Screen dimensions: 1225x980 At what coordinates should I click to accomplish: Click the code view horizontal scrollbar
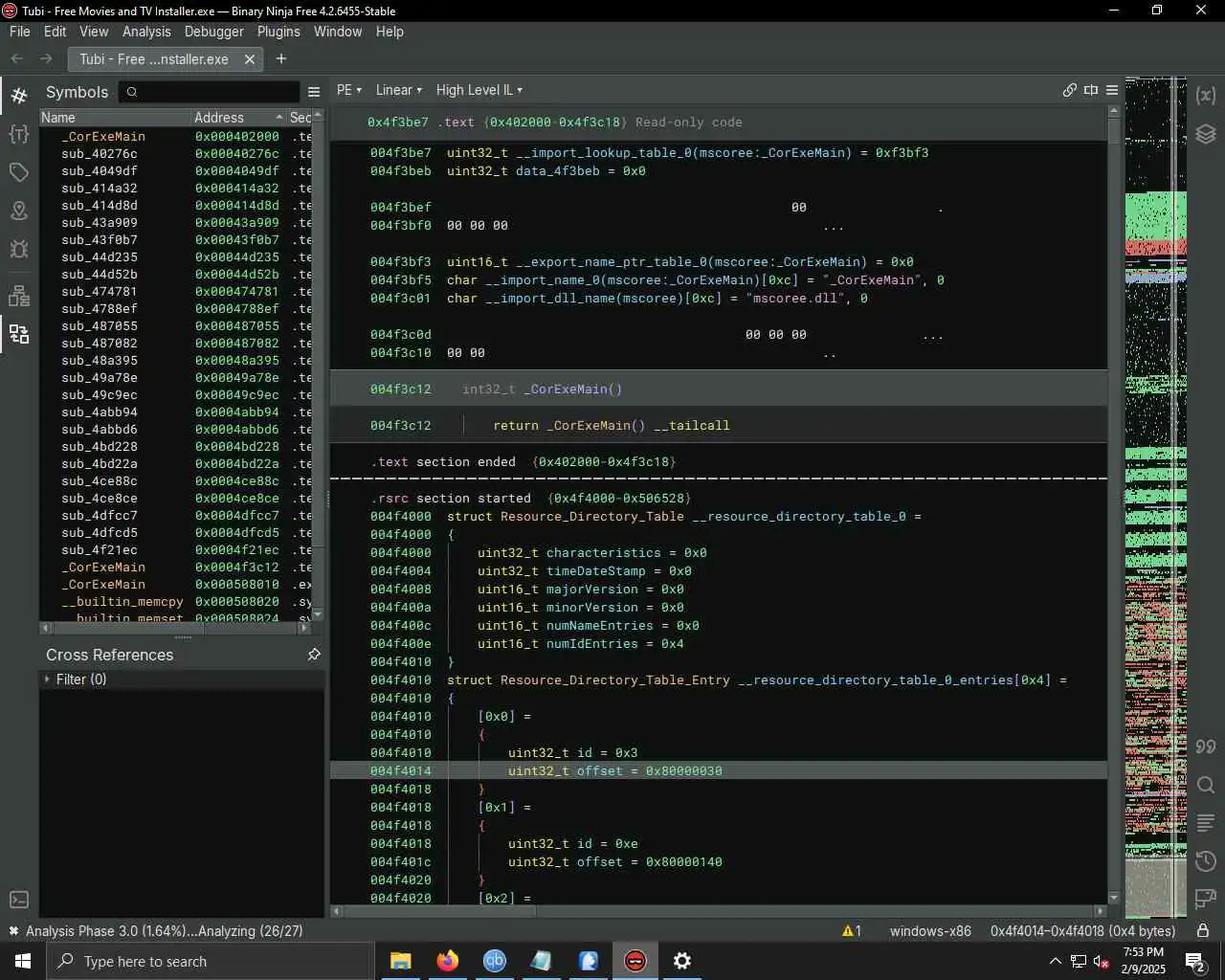tap(718, 911)
